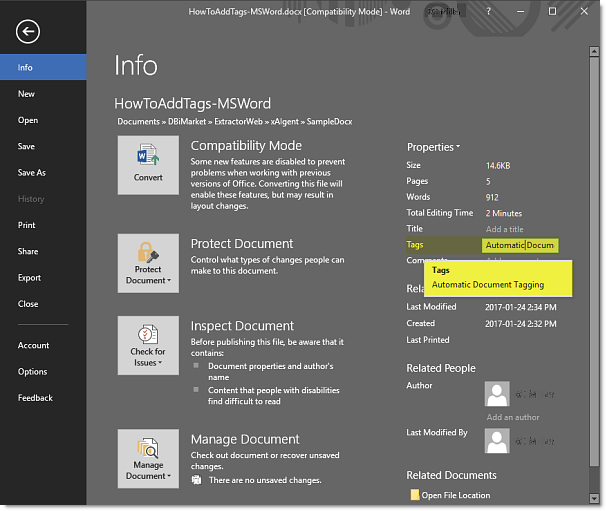Click the Related Documents heading
This screenshot has height=511, width=606.
tap(451, 475)
